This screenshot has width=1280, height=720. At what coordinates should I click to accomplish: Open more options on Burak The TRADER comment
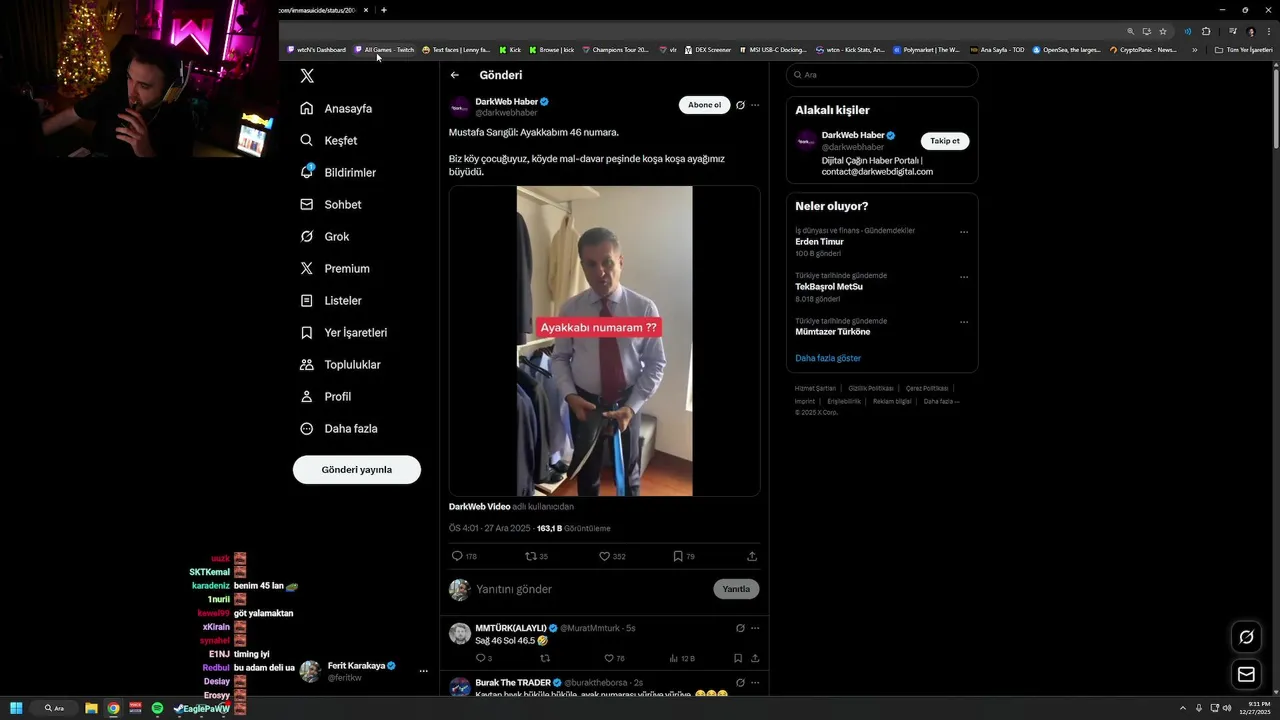755,682
